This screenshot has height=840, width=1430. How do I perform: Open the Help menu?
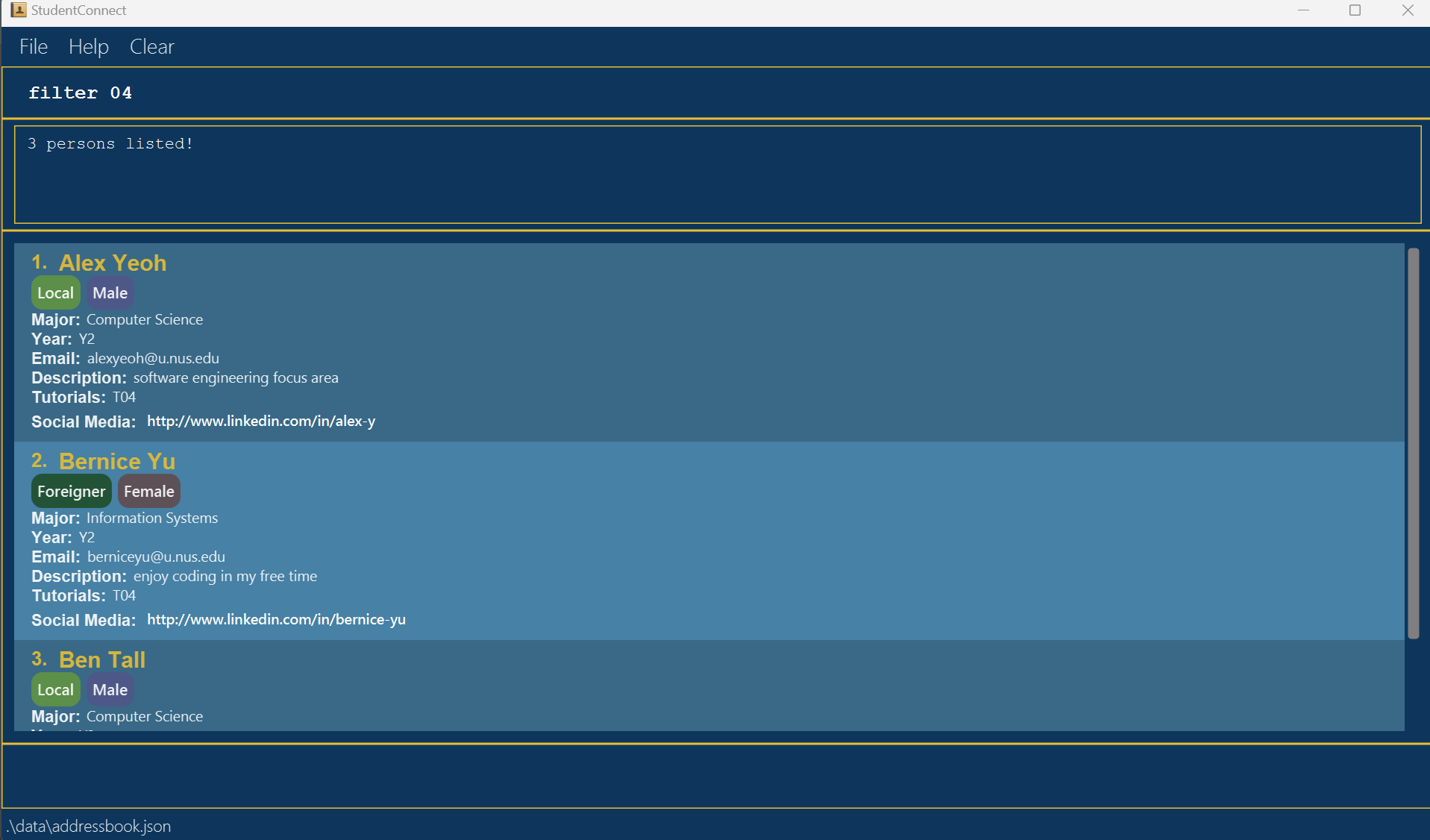click(x=89, y=47)
